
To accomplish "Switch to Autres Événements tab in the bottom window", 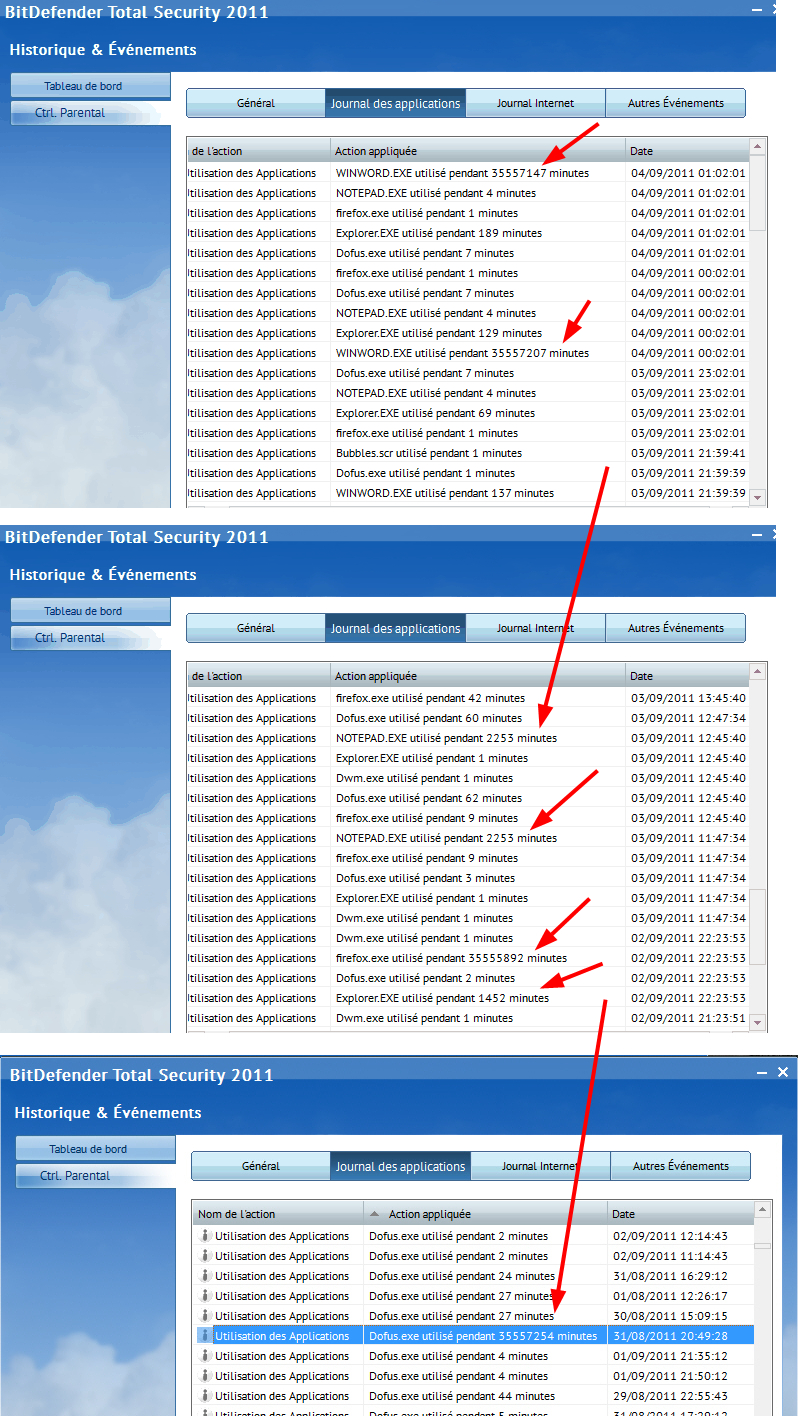I will click(x=681, y=1166).
